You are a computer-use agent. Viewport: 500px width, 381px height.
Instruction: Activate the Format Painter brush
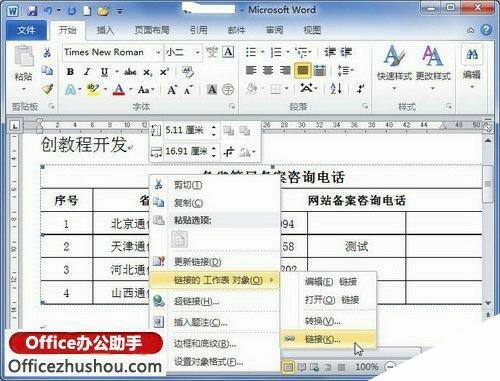coord(47,89)
